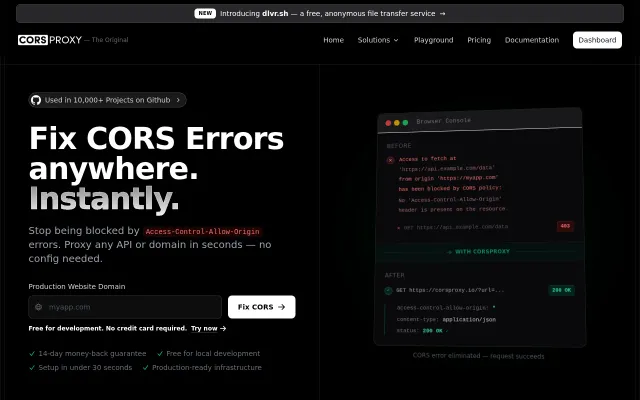This screenshot has width=640, height=400.
Task: Open the Used in 10,000+ Projects on Github pill
Action: 107,100
